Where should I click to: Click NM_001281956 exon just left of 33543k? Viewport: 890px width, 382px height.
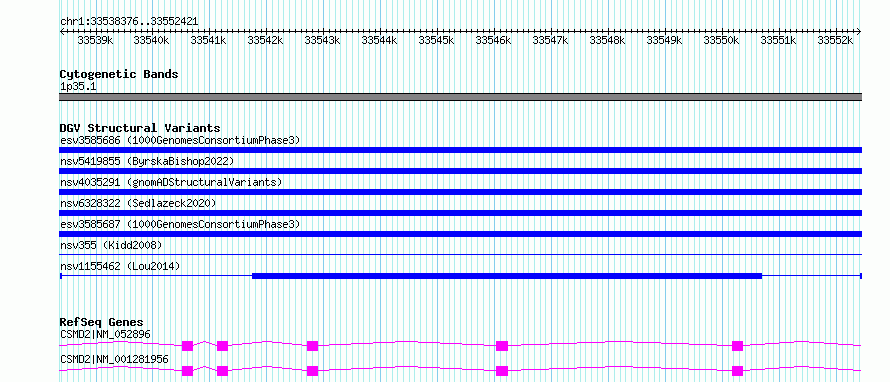click(x=312, y=371)
